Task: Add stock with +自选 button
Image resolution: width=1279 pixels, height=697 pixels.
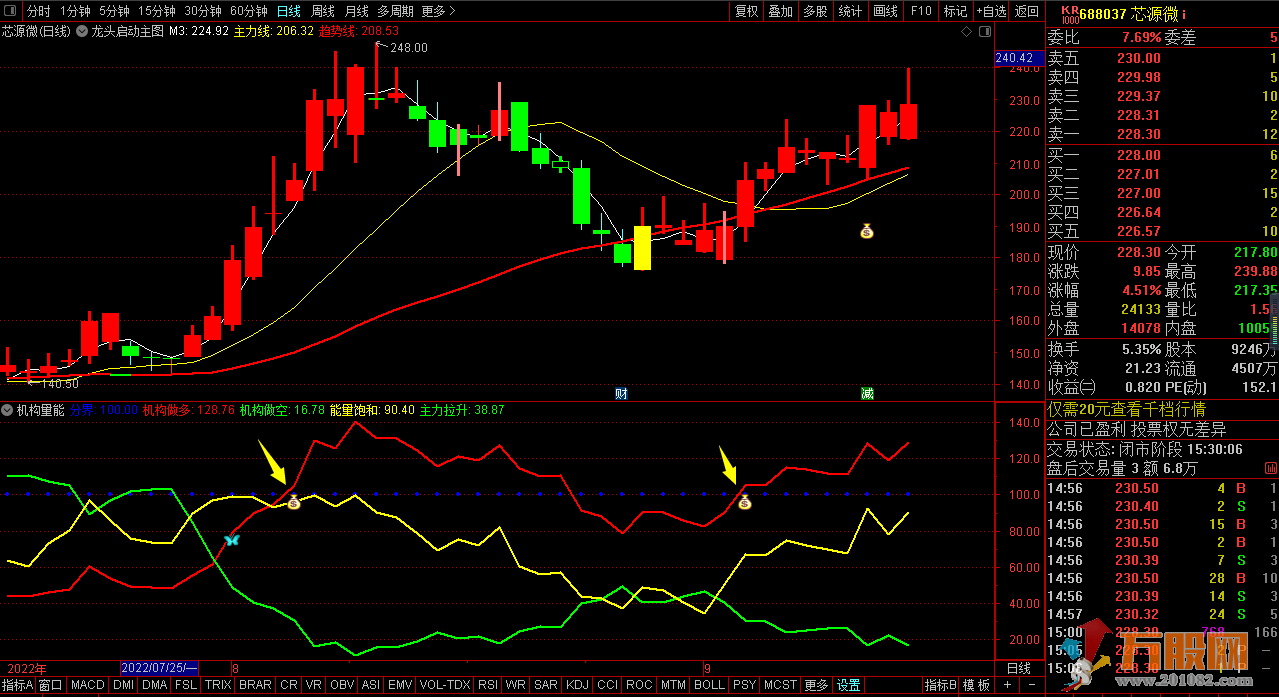Action: 989,11
